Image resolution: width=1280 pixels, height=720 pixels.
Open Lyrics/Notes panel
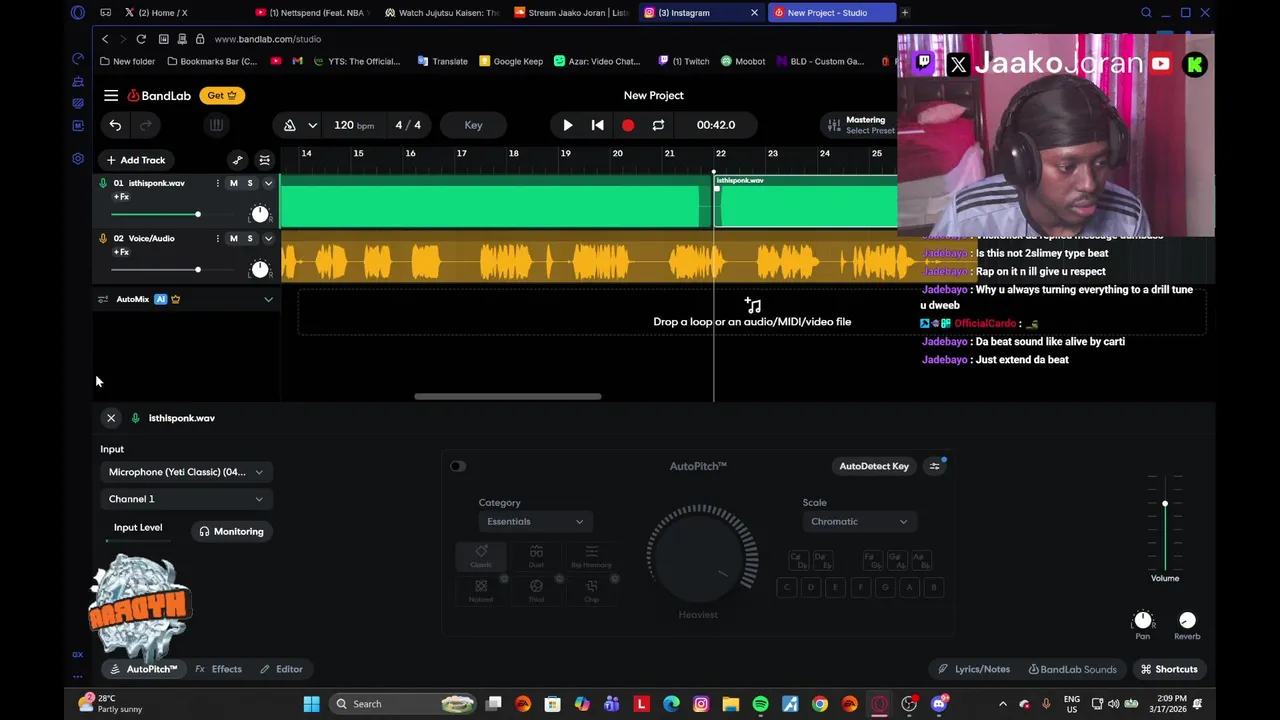(x=974, y=669)
